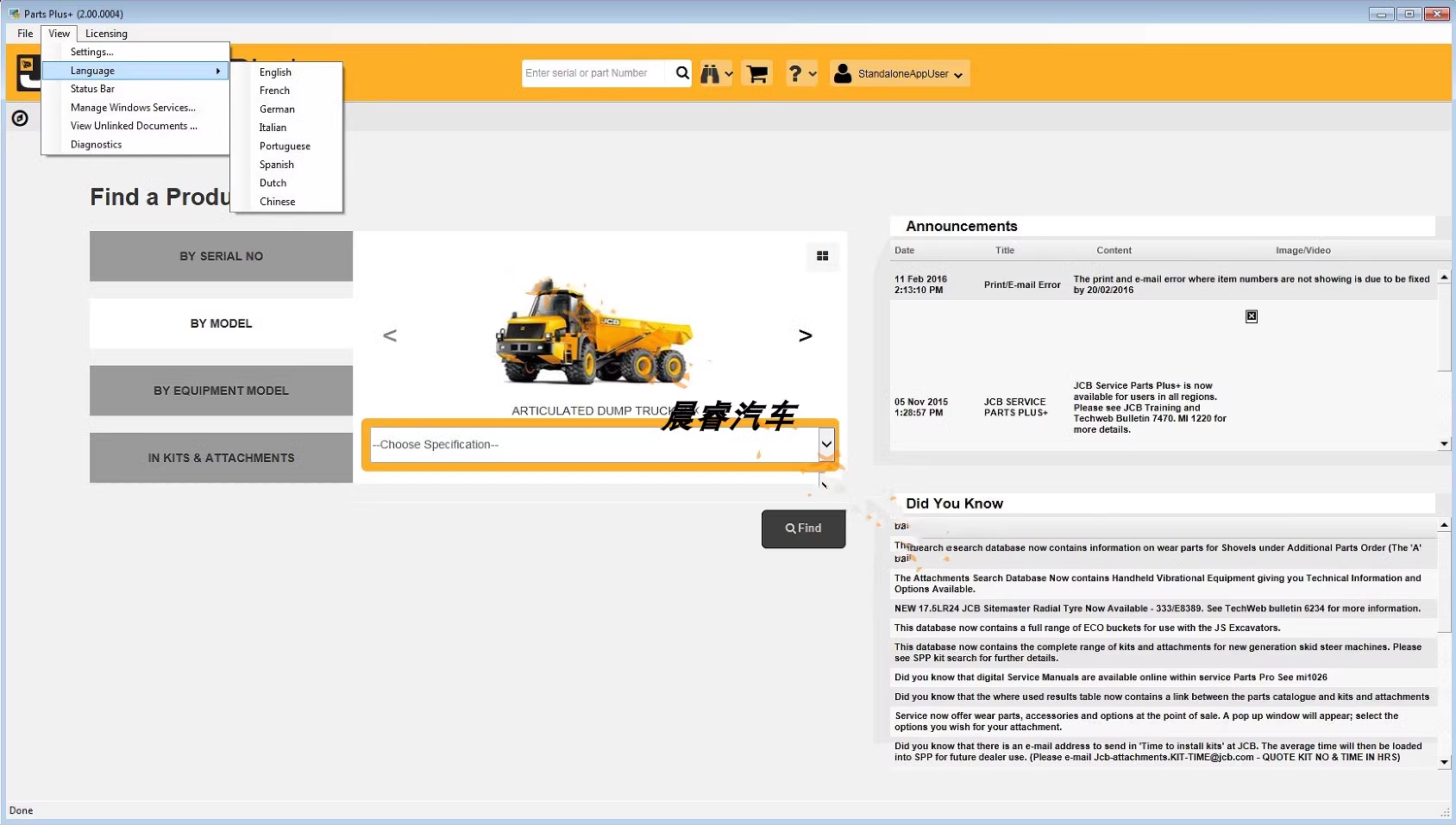Set language to Dutch
This screenshot has width=1456, height=825.
click(286, 183)
